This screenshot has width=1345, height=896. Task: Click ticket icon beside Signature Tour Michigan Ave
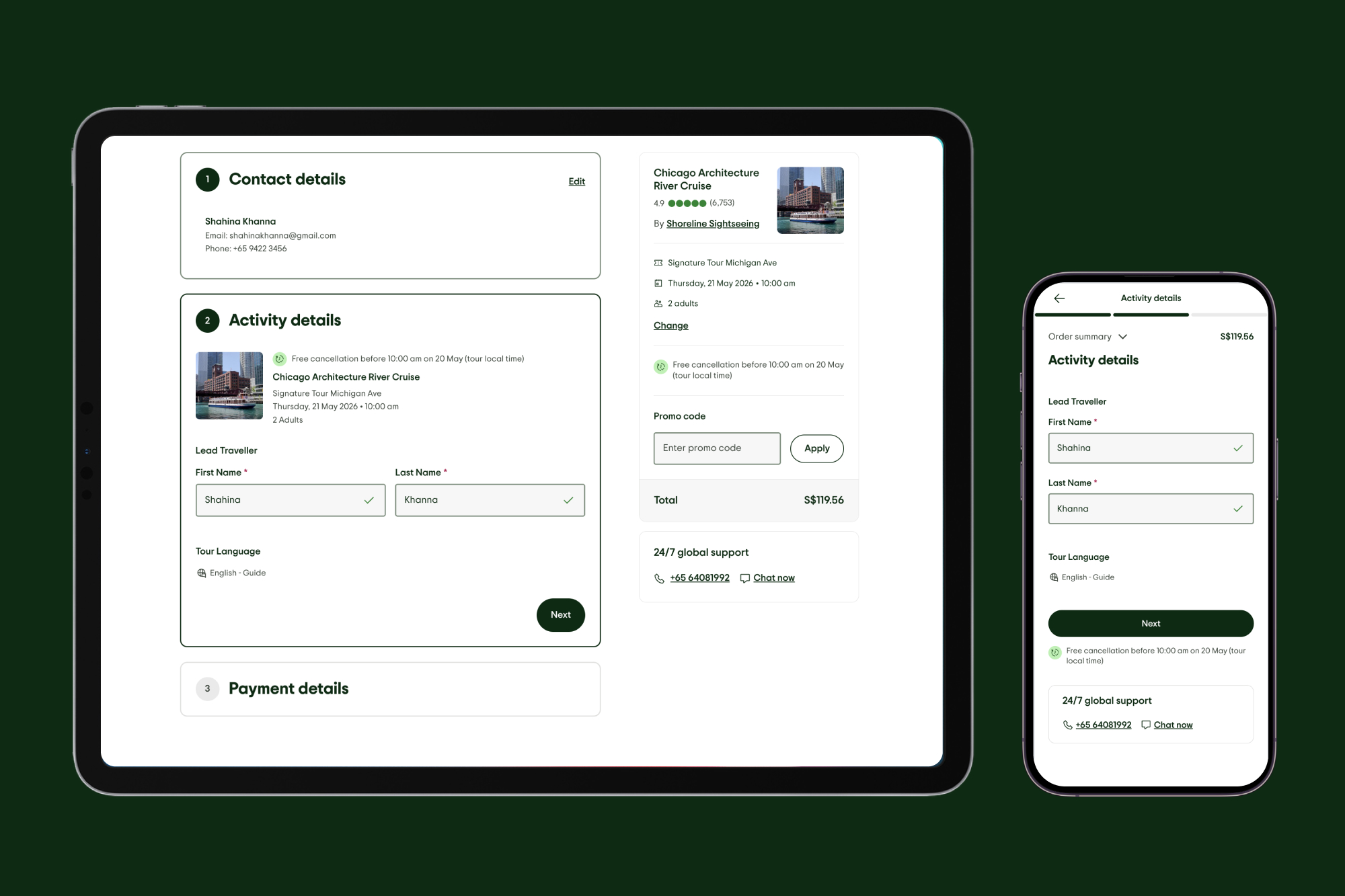coord(658,263)
